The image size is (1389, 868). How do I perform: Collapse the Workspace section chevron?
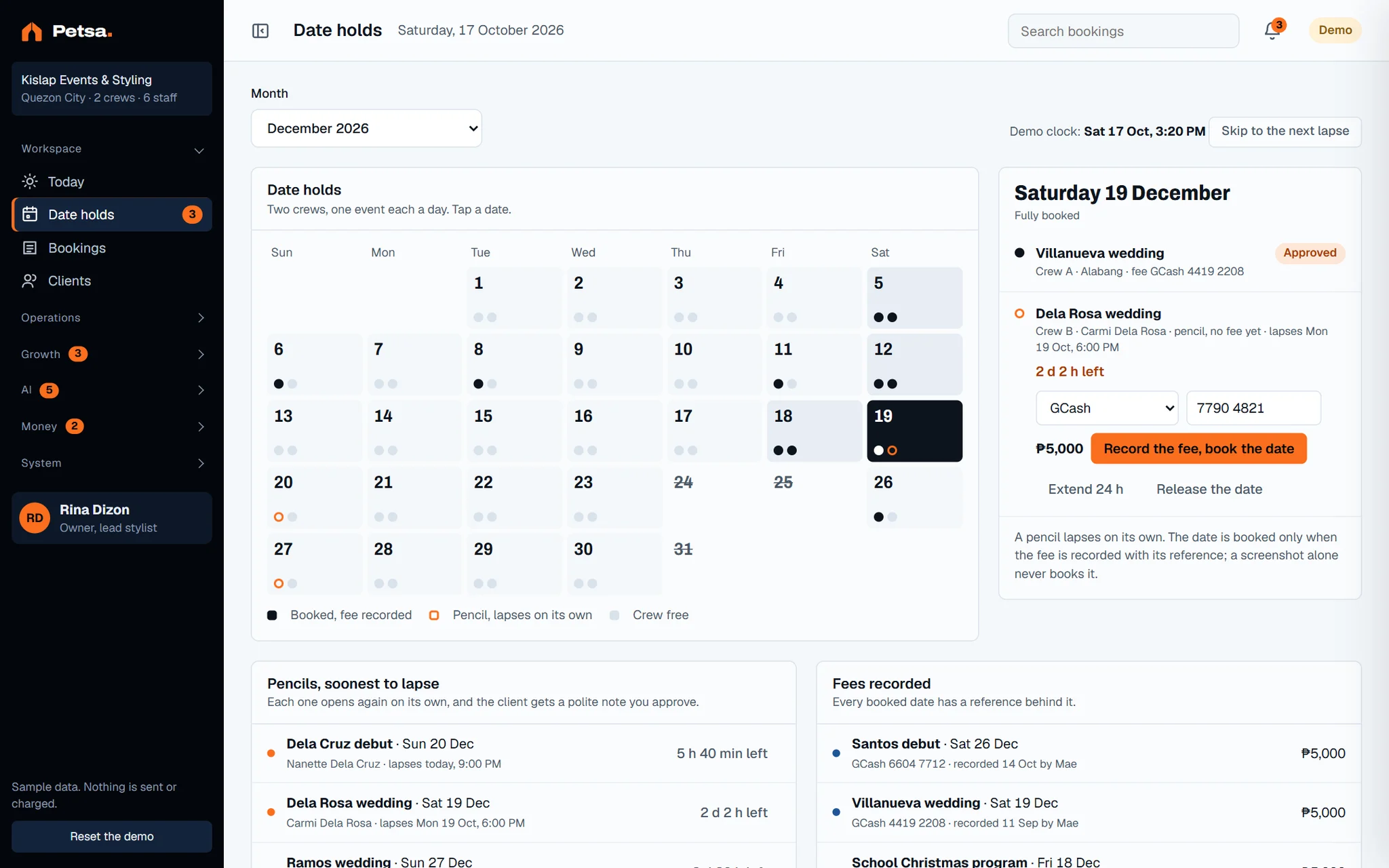pos(199,150)
